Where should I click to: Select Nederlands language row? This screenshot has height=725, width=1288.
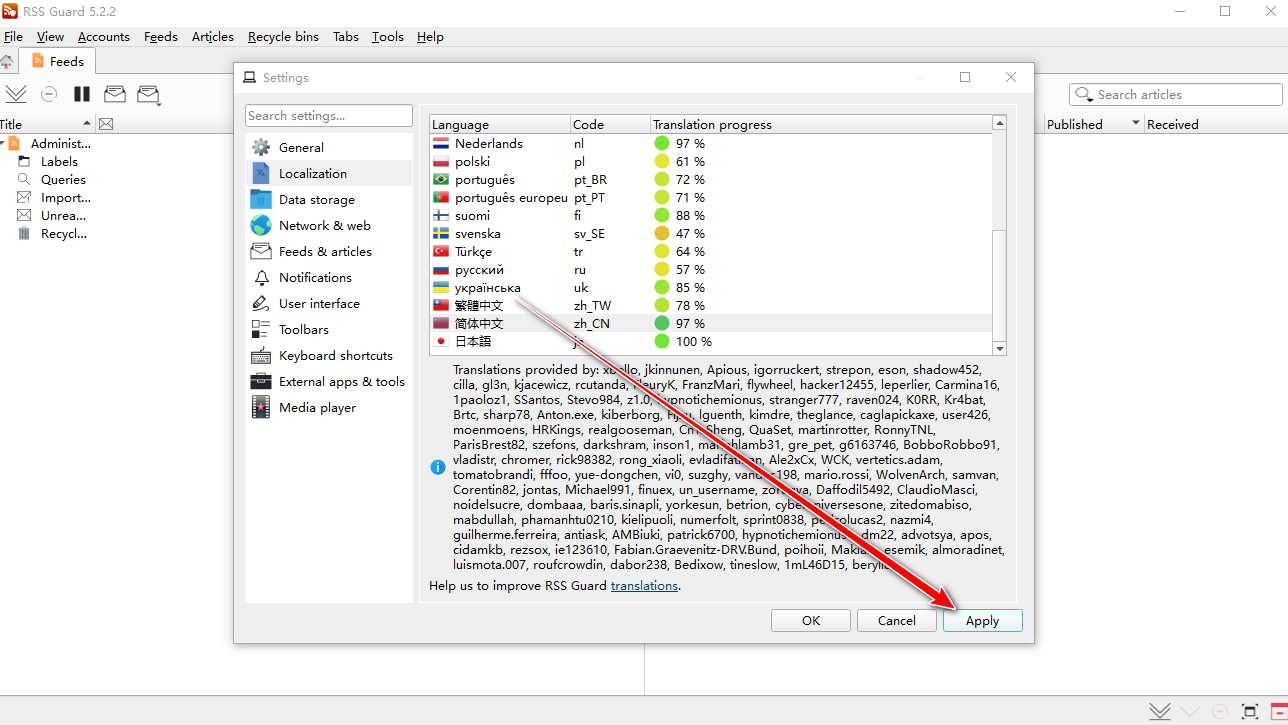711,143
